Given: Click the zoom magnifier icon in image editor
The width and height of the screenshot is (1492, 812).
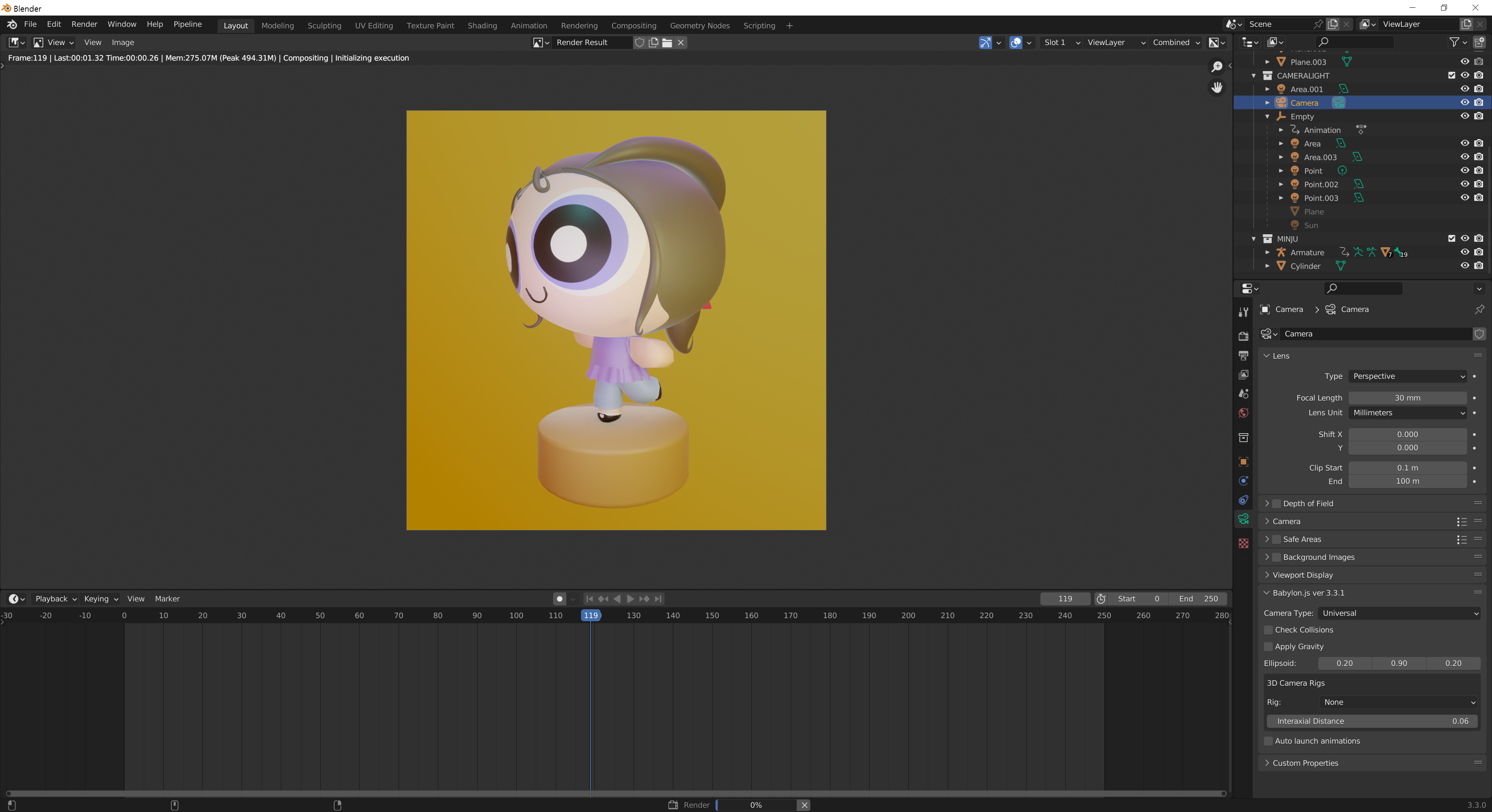Looking at the screenshot, I should tap(1217, 66).
